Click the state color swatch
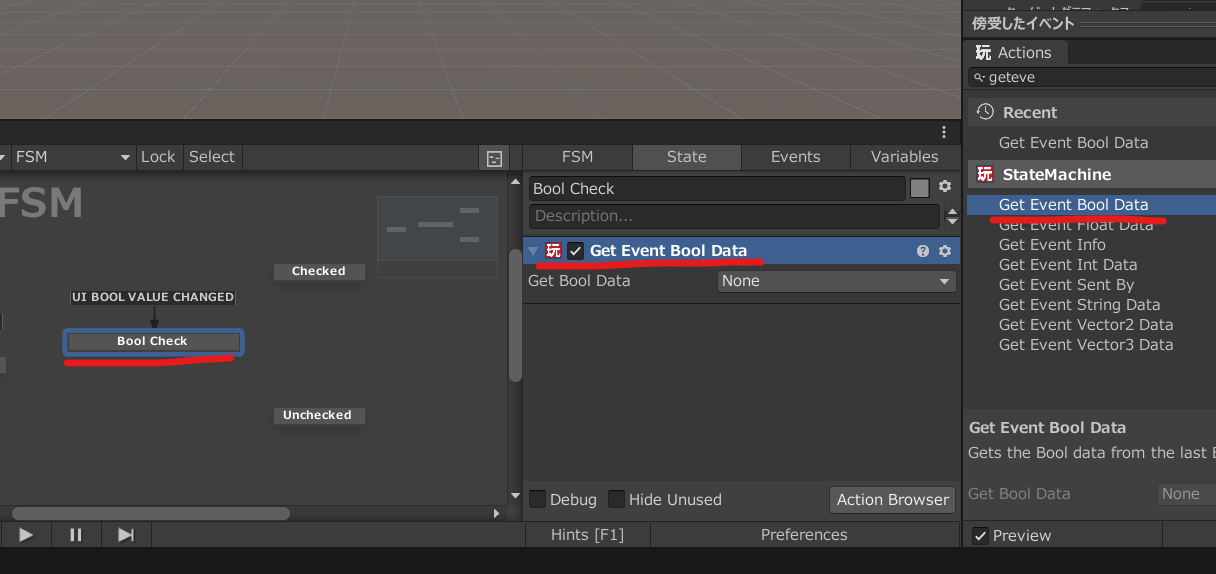 919,188
